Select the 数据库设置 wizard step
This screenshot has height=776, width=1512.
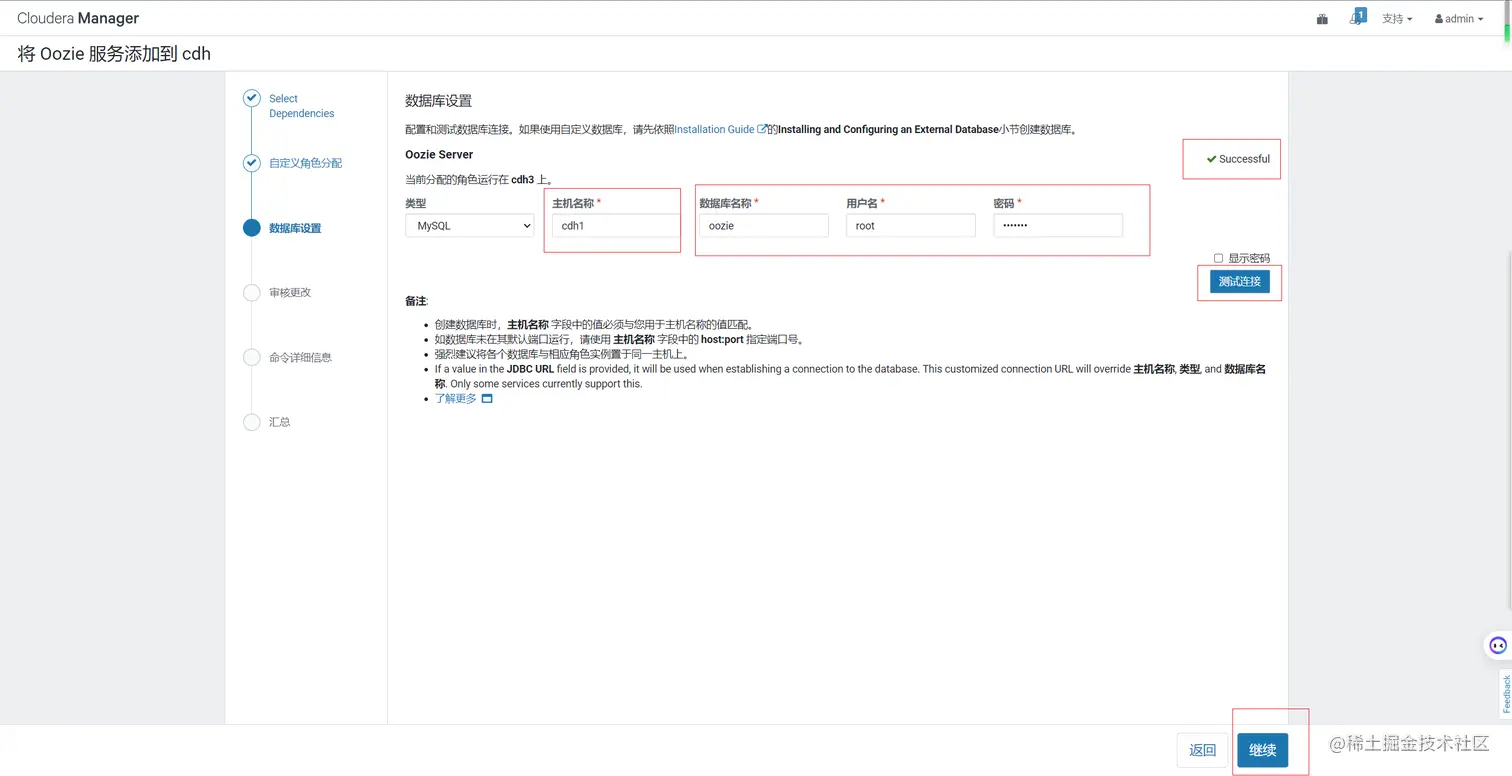pos(295,228)
